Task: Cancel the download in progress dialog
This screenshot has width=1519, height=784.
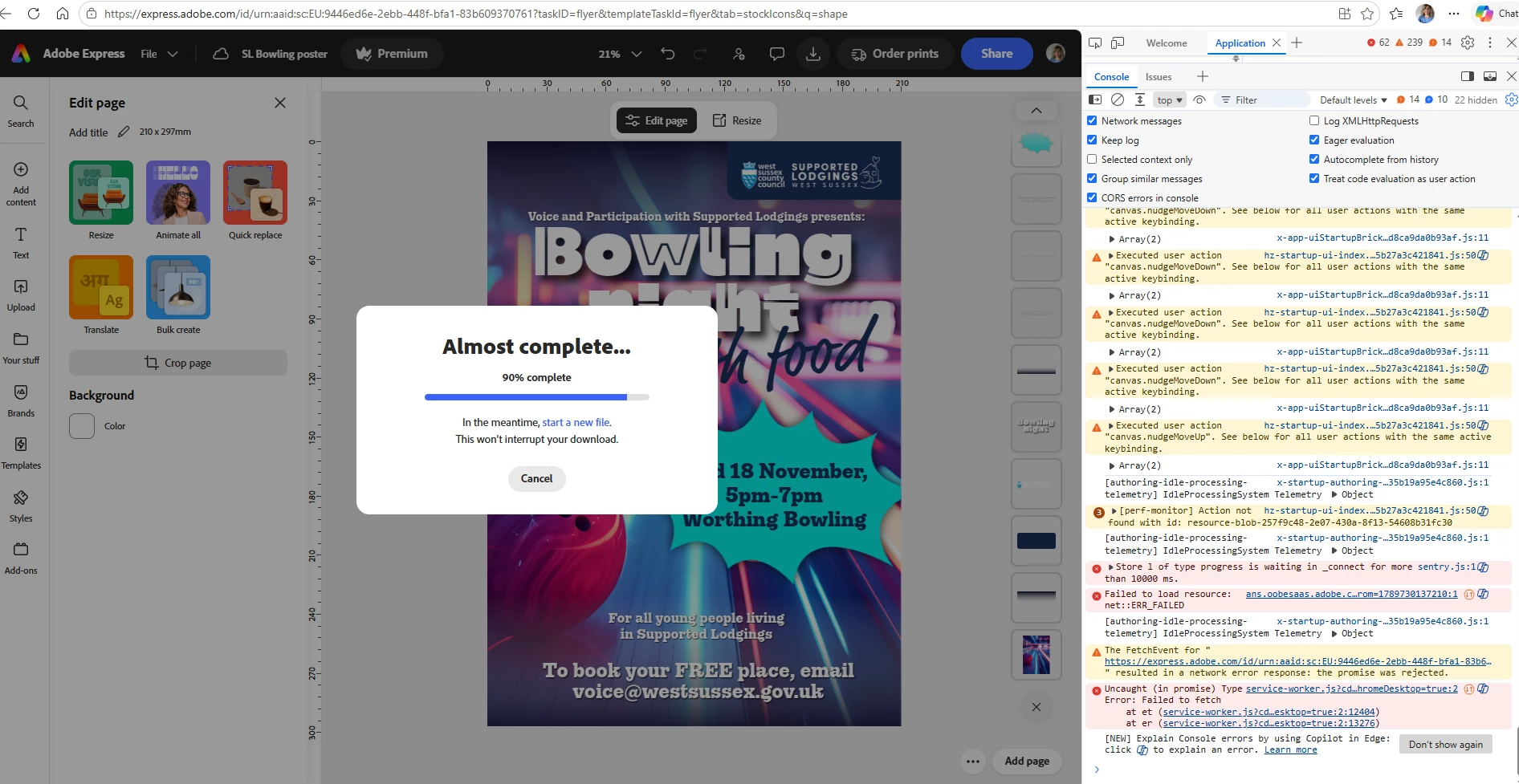Action: pyautogui.click(x=537, y=478)
